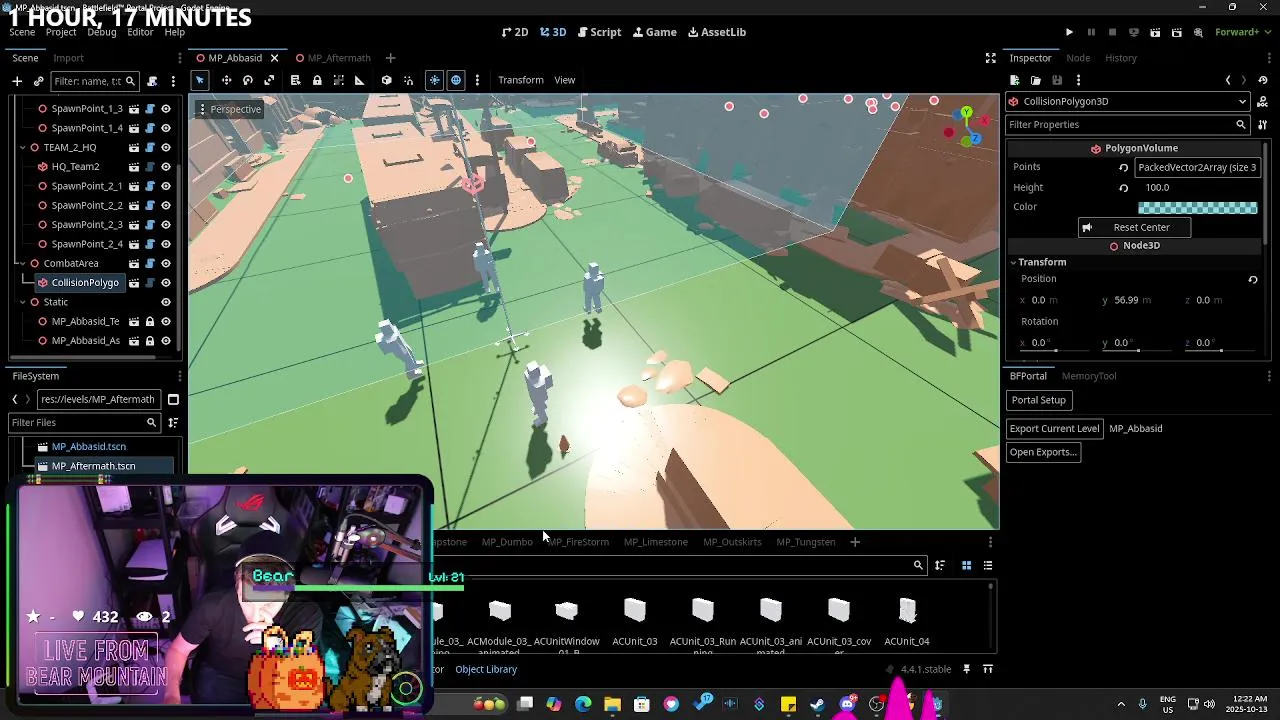This screenshot has height=720, width=1280.
Task: Collapse the CombatArea tree node
Action: [x=22, y=264]
